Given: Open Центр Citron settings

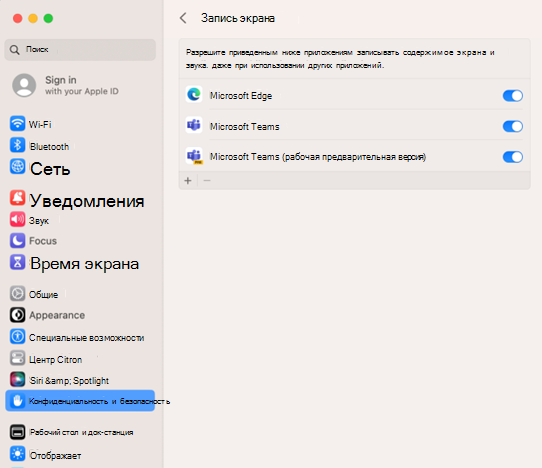Looking at the screenshot, I should click(x=55, y=359).
